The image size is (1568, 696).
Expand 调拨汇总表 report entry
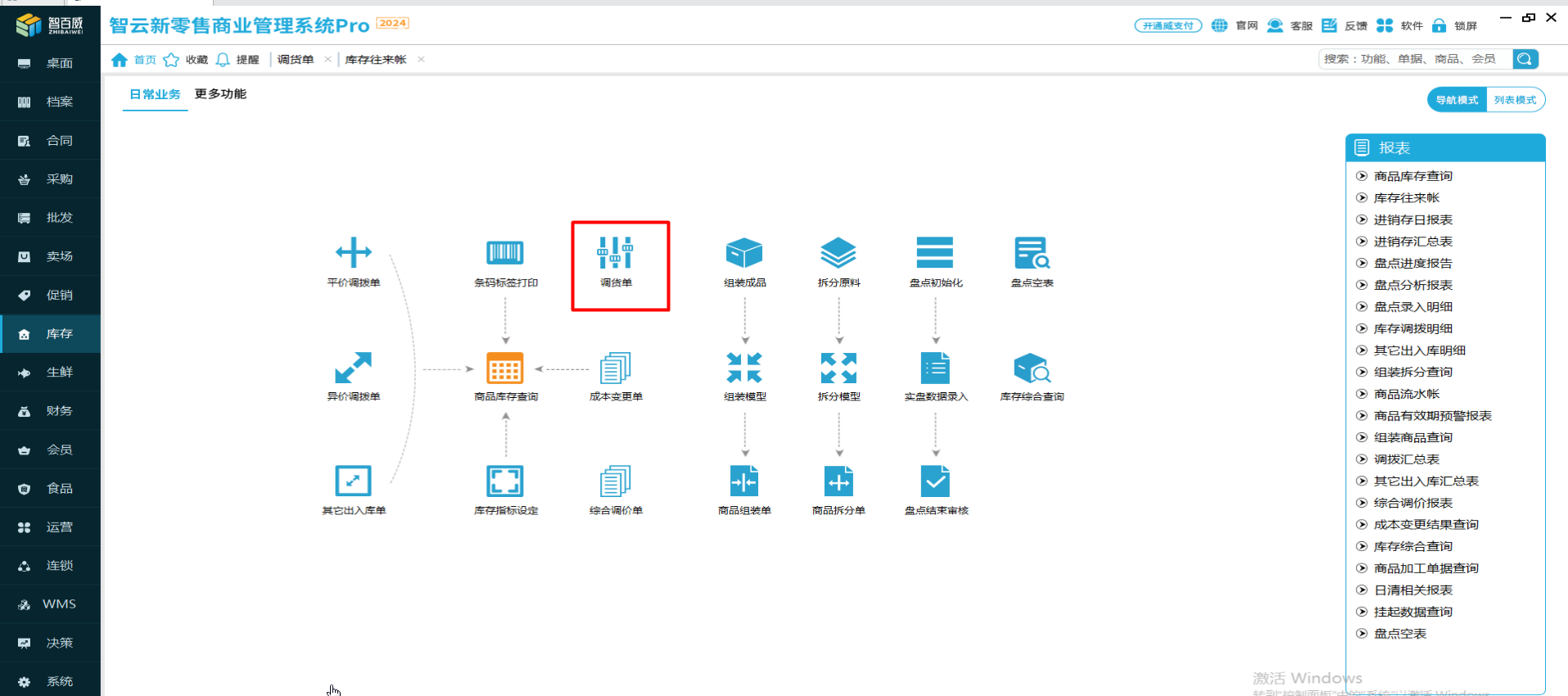click(1406, 459)
